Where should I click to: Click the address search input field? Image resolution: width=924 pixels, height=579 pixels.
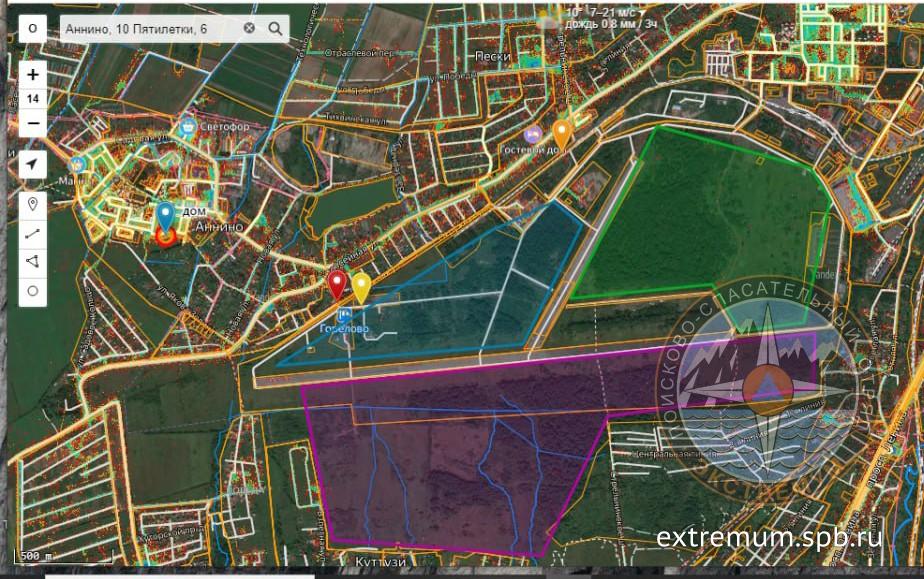pos(150,29)
